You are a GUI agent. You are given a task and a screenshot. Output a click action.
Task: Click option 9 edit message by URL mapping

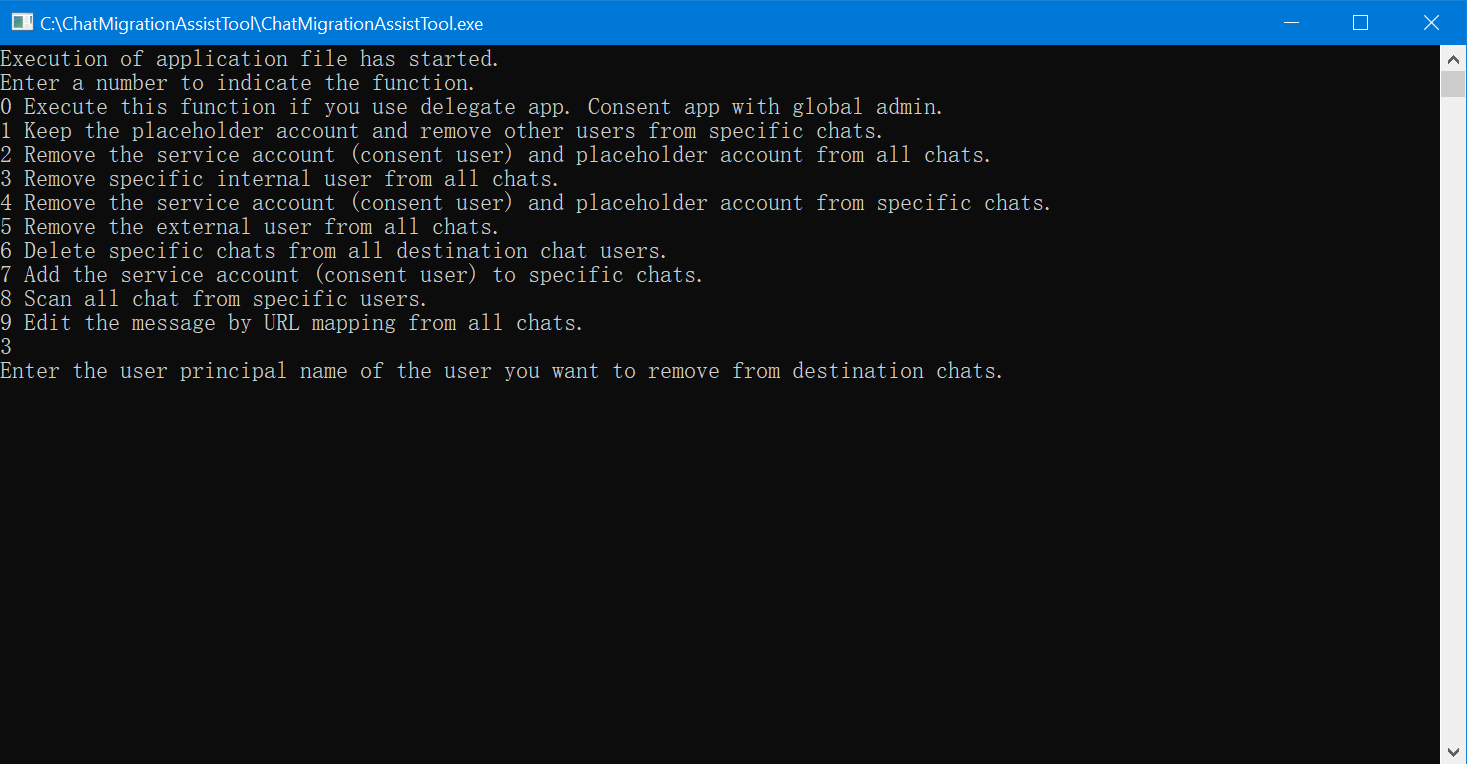[292, 323]
